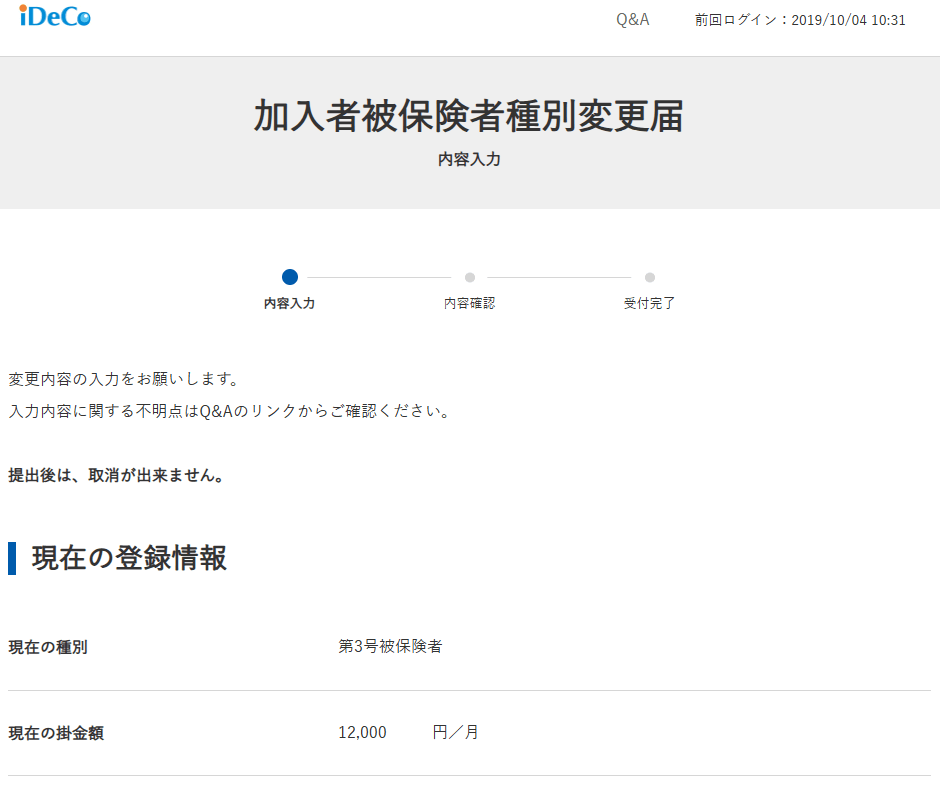Click the bold 提出後は、取消が出来ません warning
The image size is (943, 787).
116,475
